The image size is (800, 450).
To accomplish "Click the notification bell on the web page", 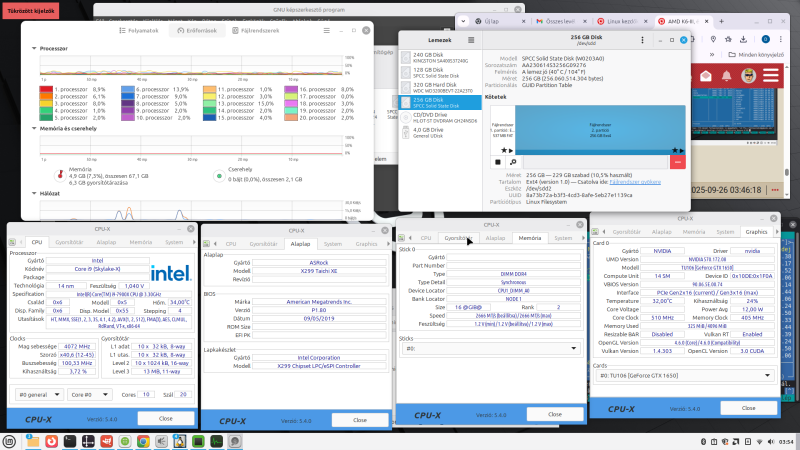I will click(726, 76).
